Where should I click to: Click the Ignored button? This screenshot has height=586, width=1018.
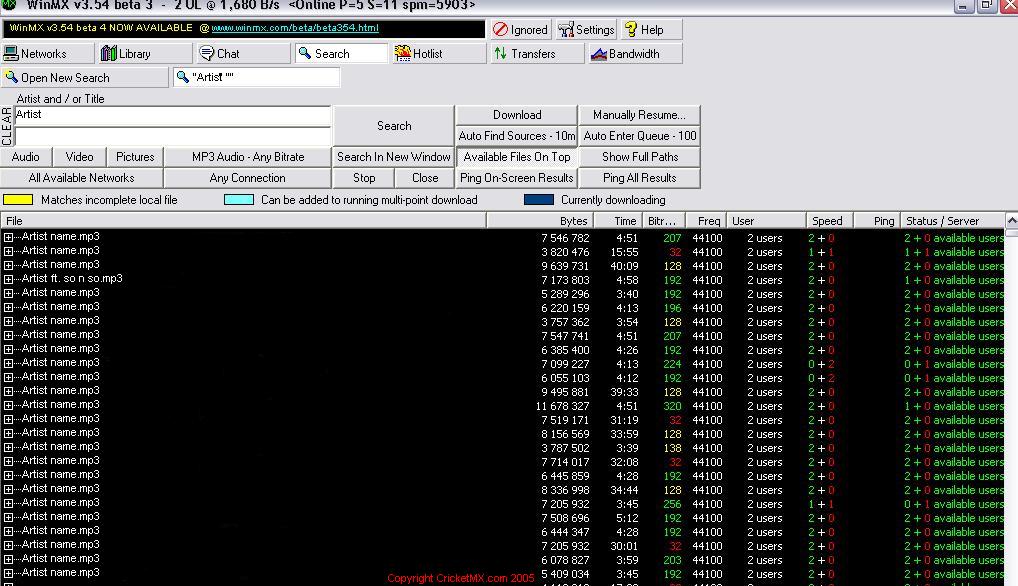[521, 30]
